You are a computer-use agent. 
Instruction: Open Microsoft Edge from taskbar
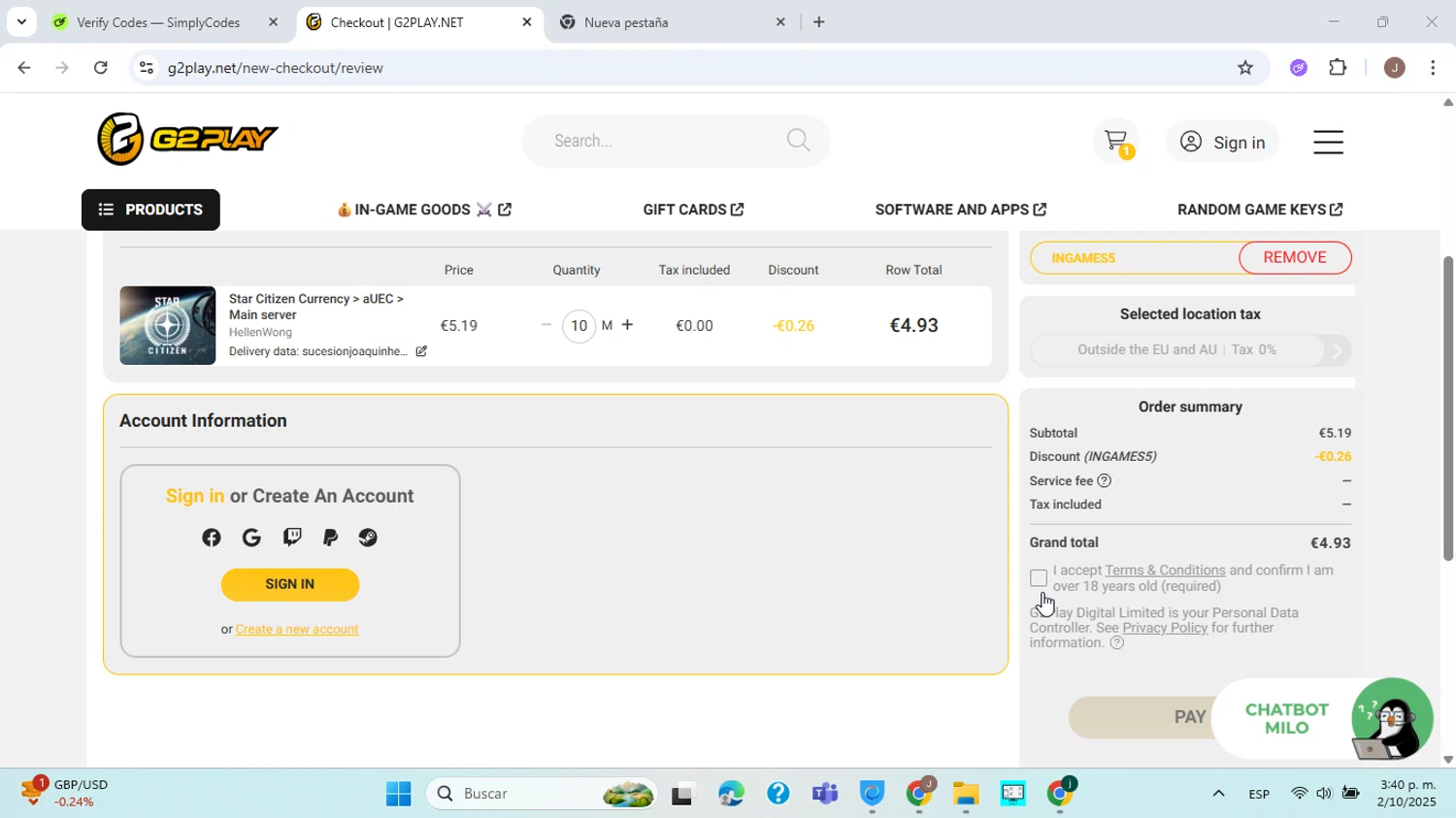point(731,794)
